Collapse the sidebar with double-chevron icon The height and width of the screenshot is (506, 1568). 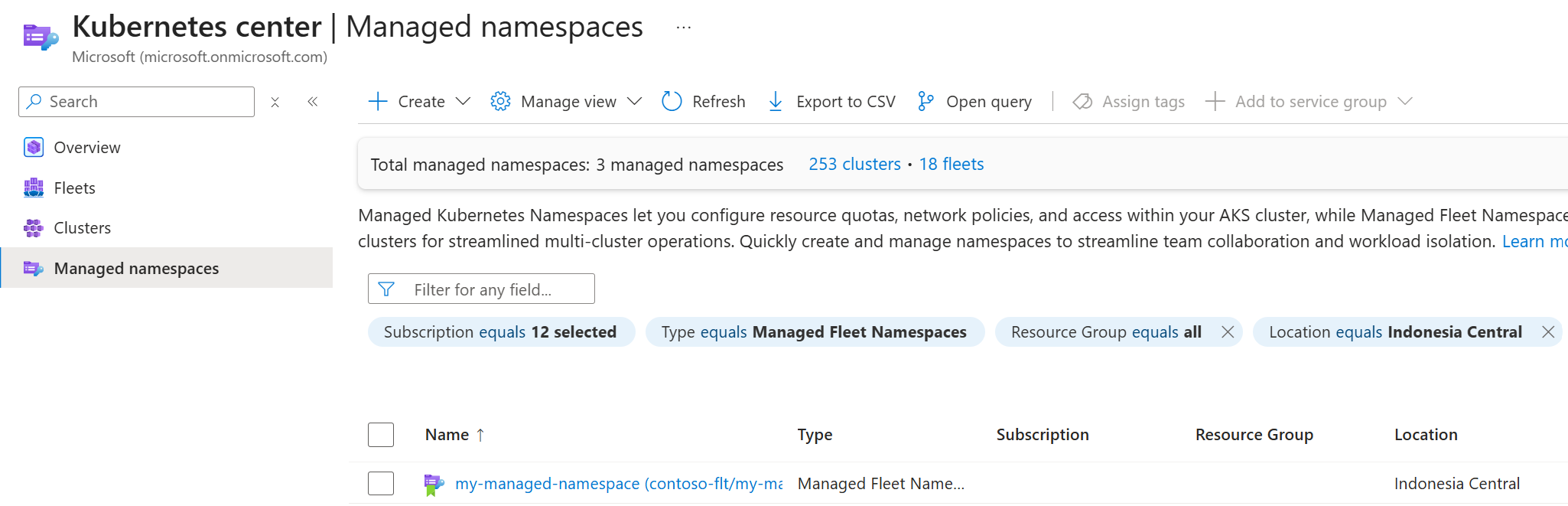(x=312, y=102)
